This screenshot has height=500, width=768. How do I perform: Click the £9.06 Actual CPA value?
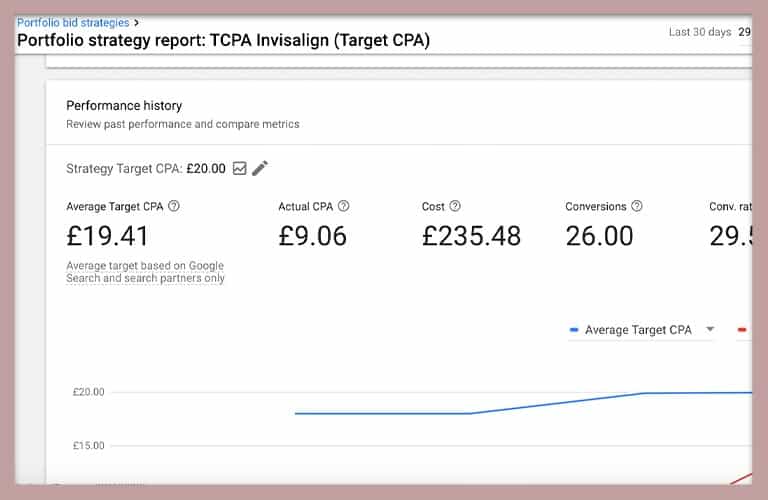pyautogui.click(x=314, y=236)
